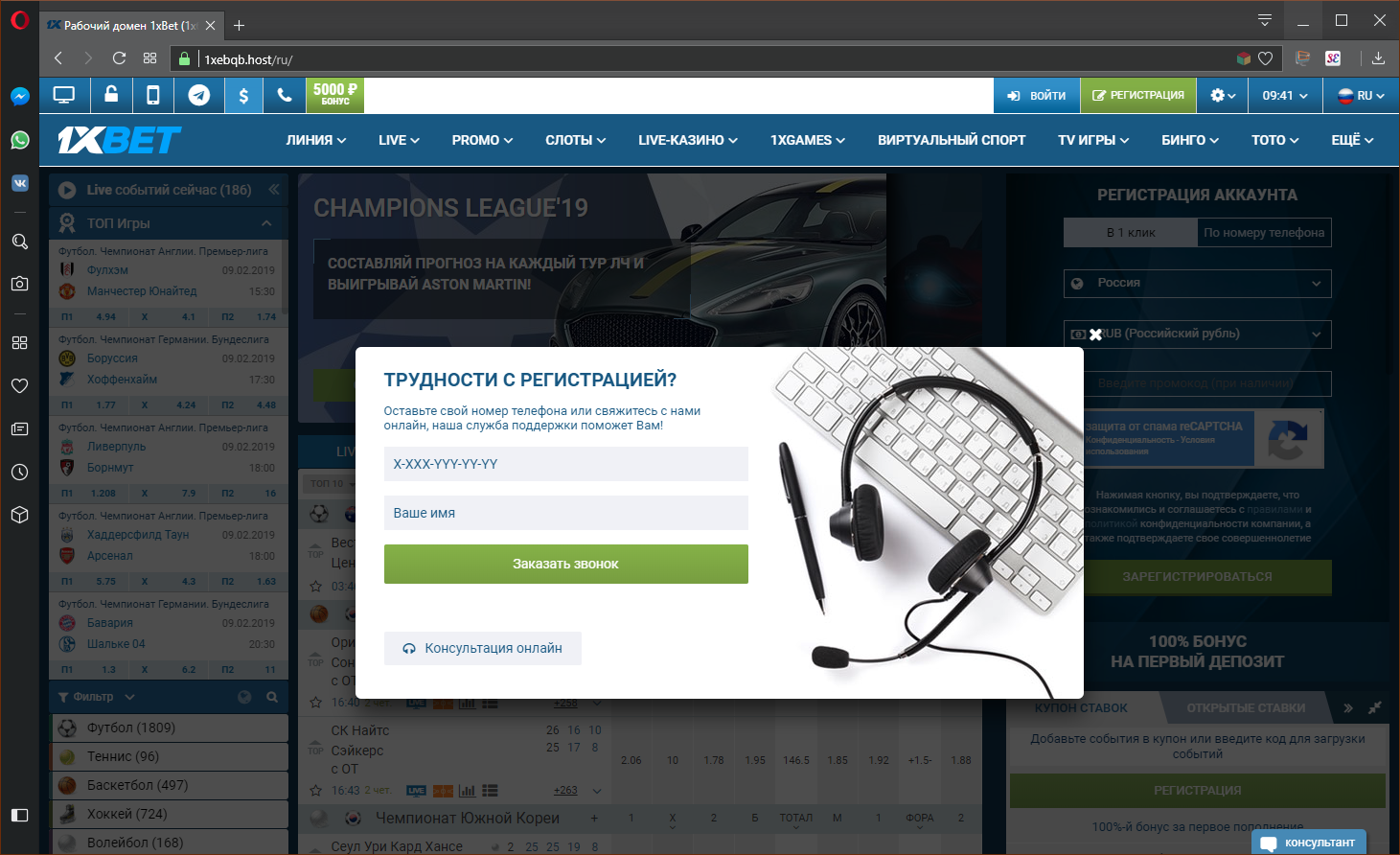The height and width of the screenshot is (855, 1400).
Task: Open the LIVE menu in navigation bar
Action: (x=399, y=140)
